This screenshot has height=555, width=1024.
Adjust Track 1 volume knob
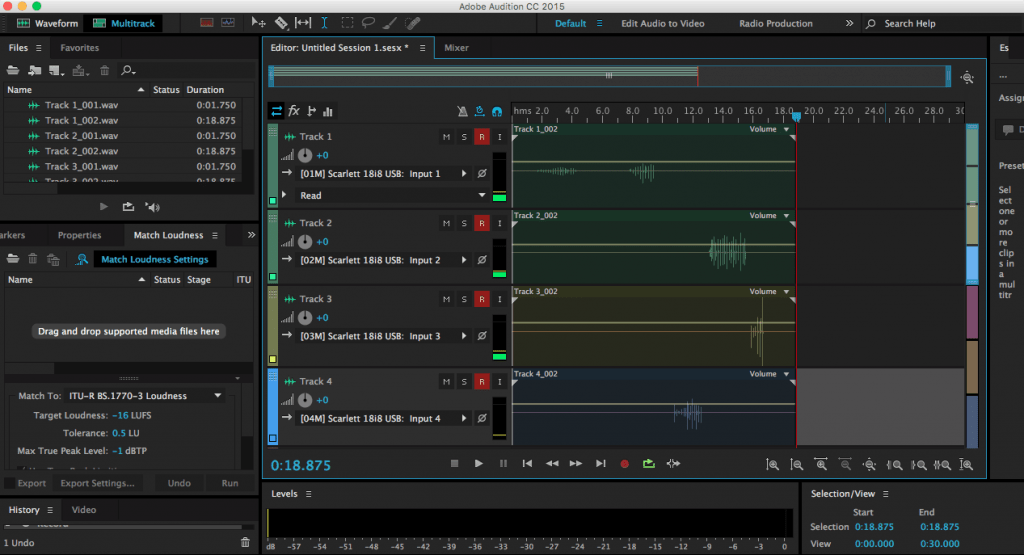(x=305, y=155)
